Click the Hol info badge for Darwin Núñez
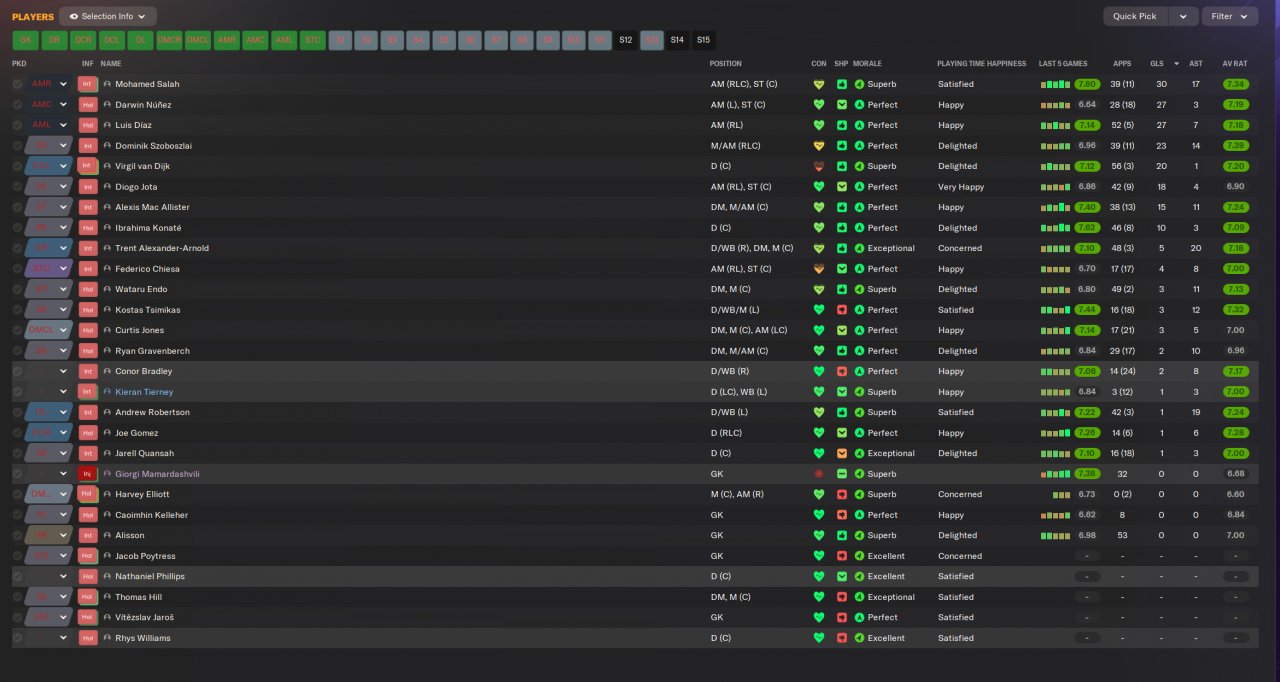This screenshot has height=682, width=1280. coord(87,105)
